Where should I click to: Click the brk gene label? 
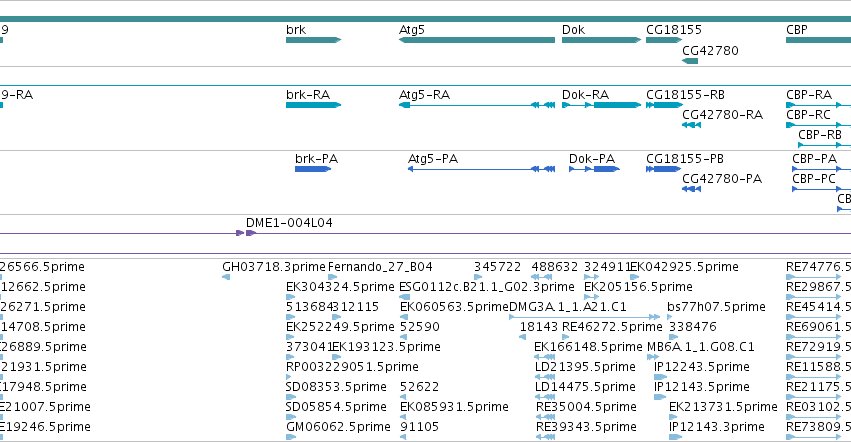point(296,30)
